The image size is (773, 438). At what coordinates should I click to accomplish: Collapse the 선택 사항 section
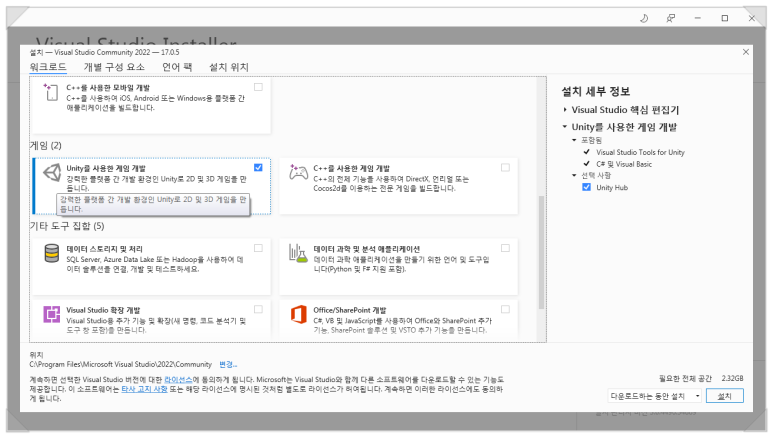tap(574, 175)
